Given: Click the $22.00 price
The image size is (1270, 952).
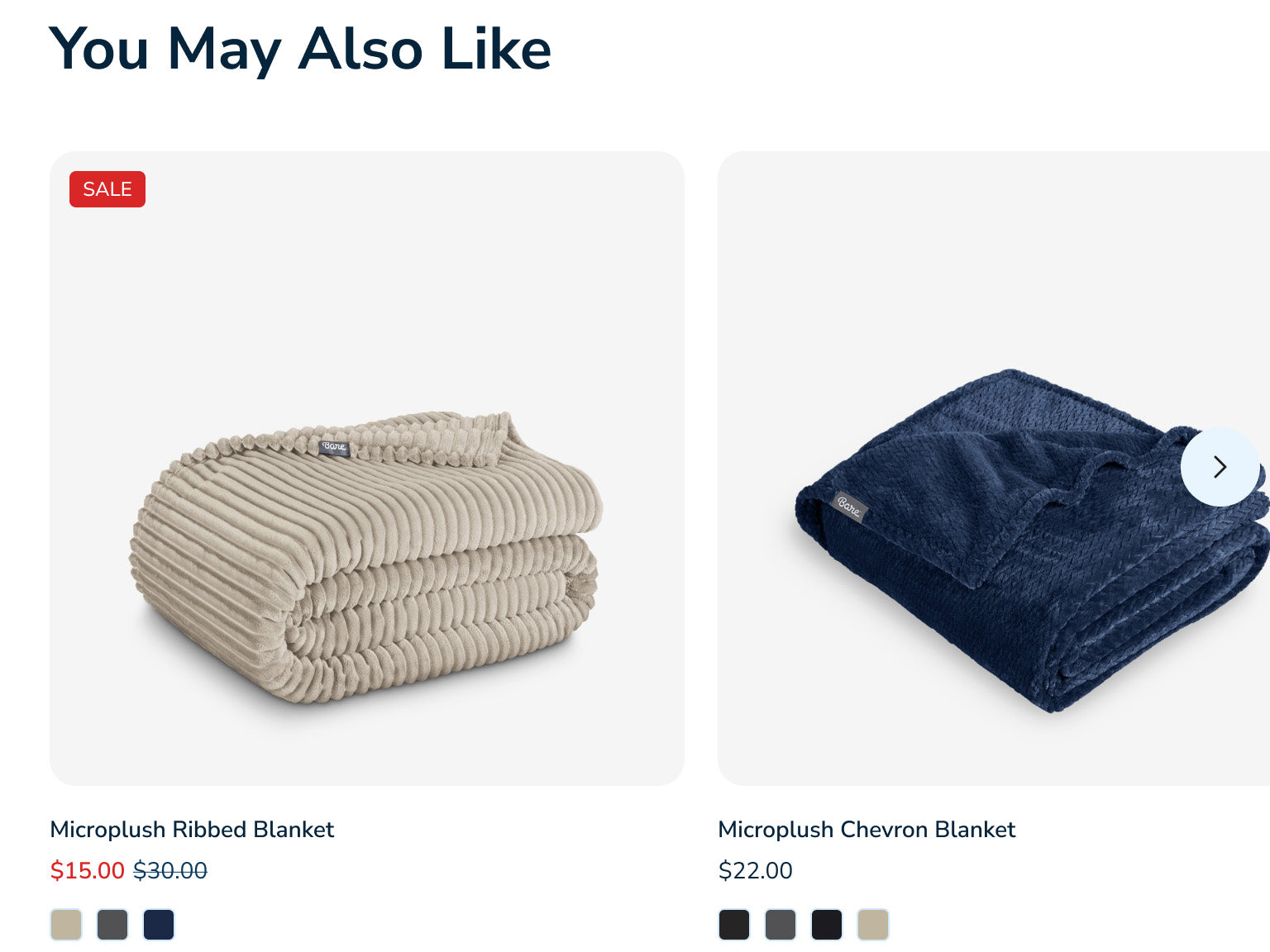Looking at the screenshot, I should [755, 870].
